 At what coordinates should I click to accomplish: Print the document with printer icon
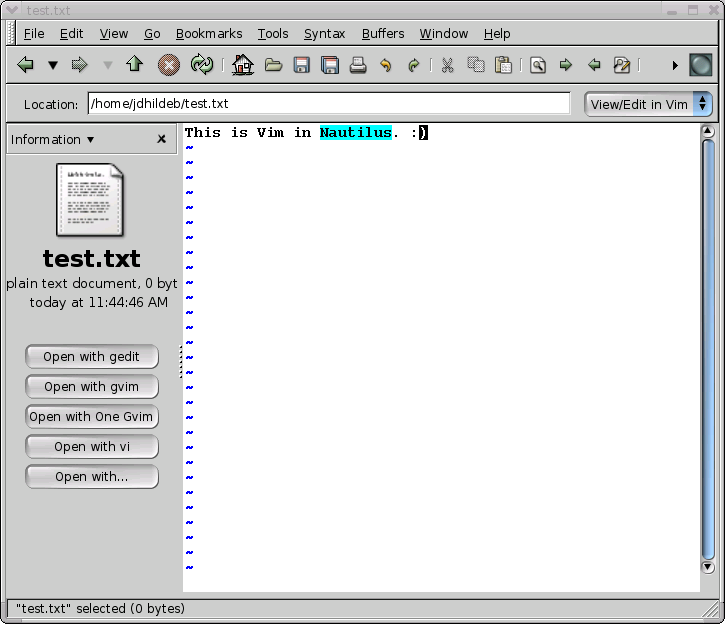click(358, 65)
